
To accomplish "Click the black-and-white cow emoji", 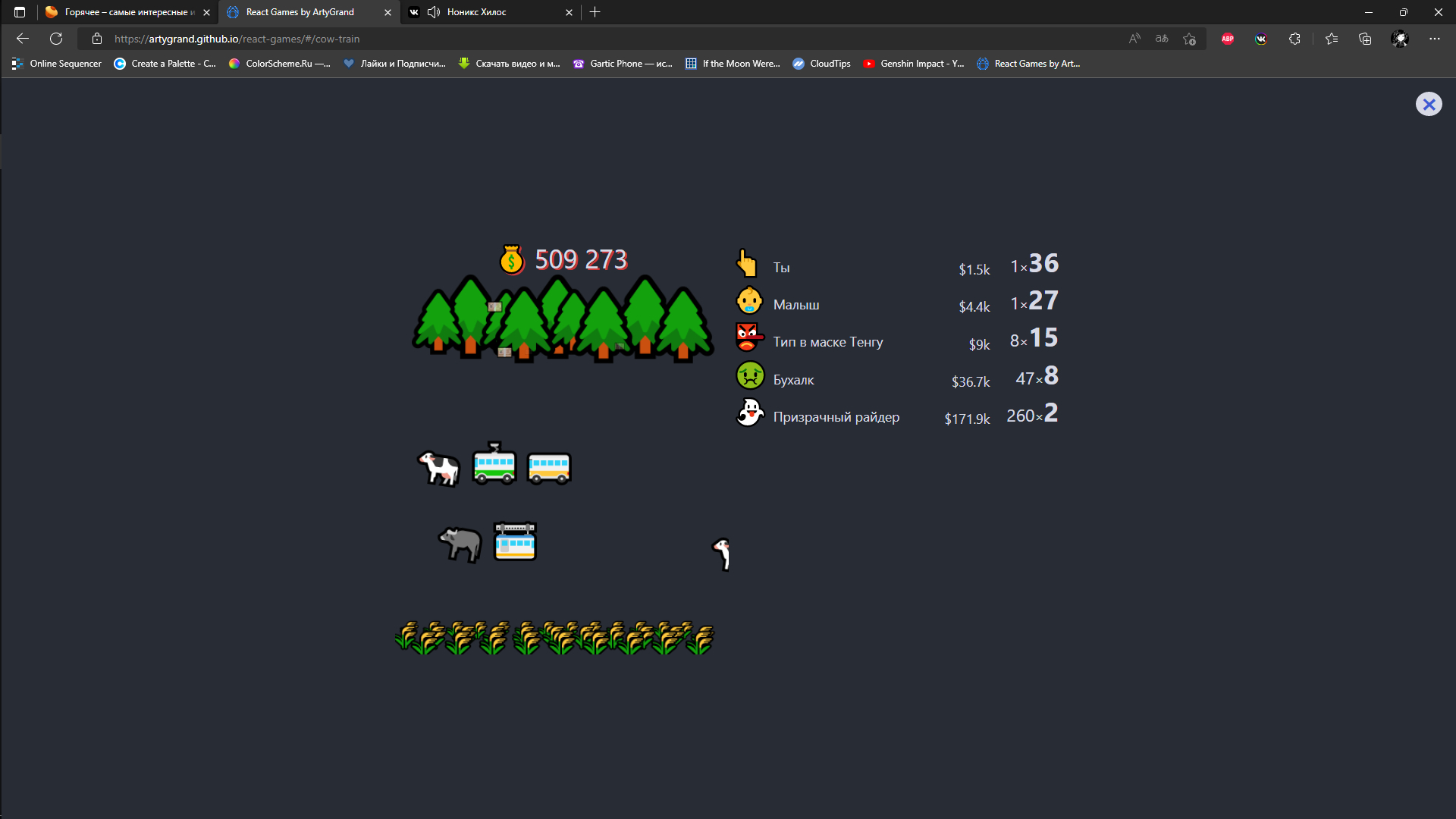I will pos(439,466).
